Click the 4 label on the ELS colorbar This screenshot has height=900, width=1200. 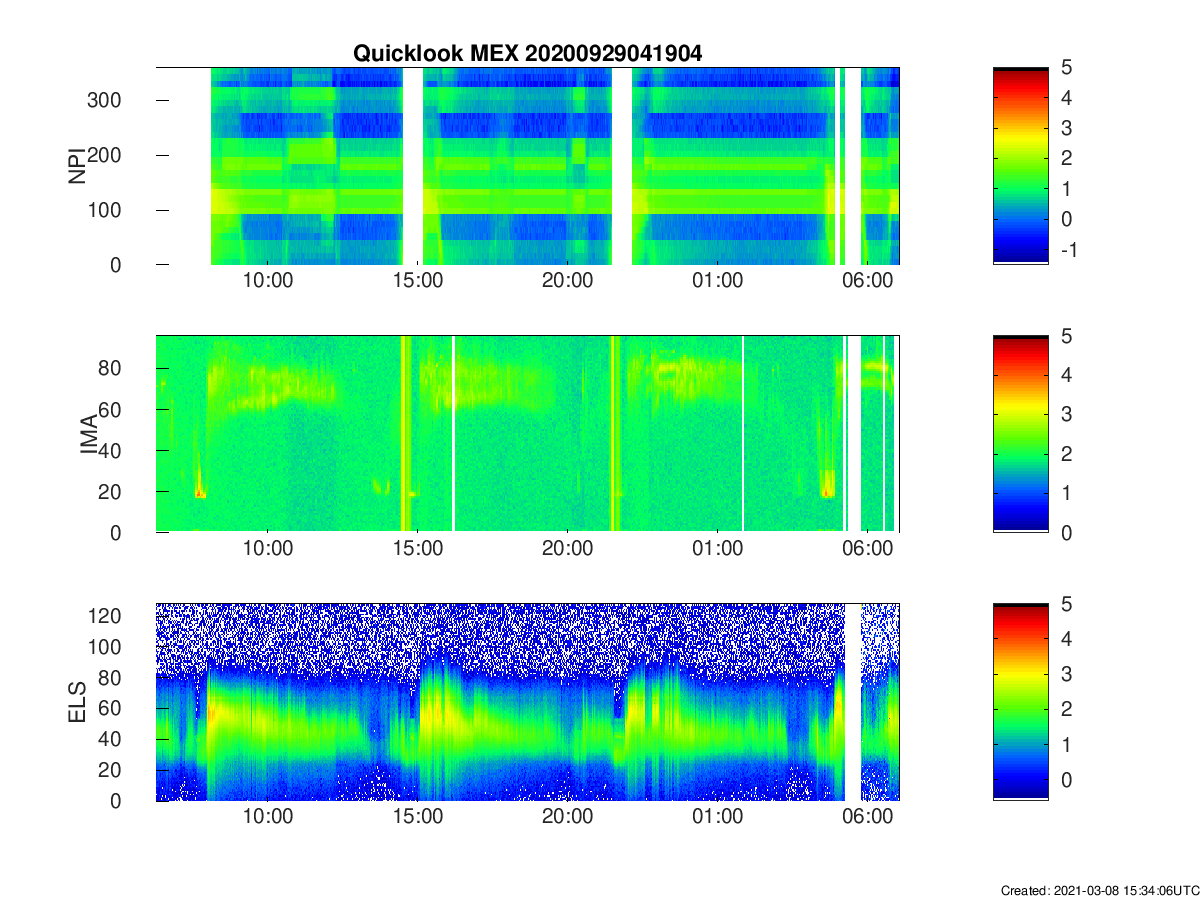point(1068,639)
